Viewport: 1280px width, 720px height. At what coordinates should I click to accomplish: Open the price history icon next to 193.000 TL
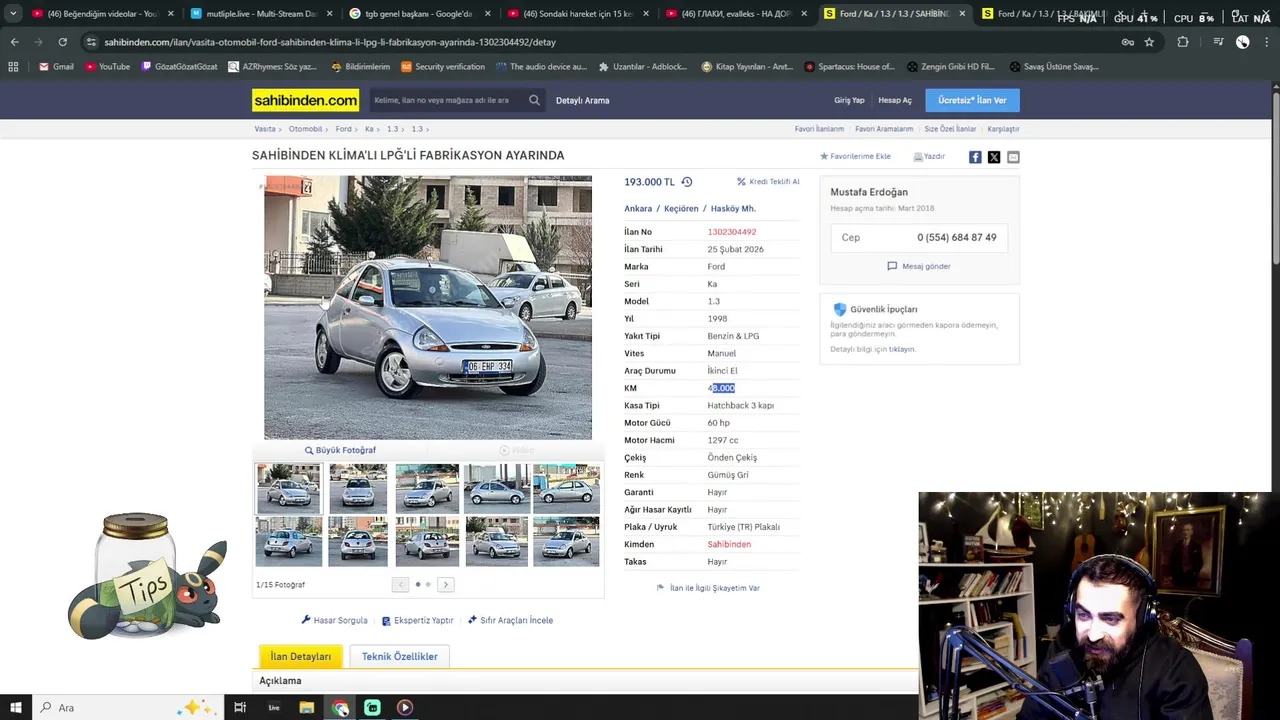tap(686, 182)
